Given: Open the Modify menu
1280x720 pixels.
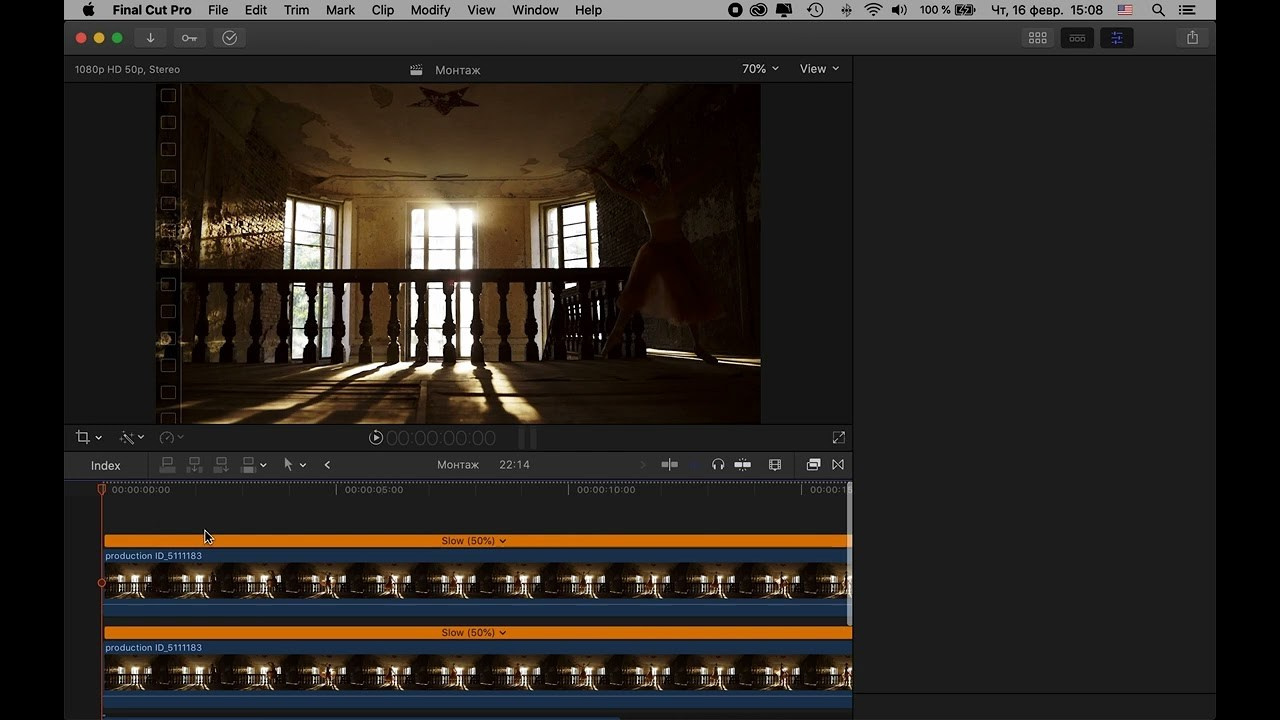Looking at the screenshot, I should (430, 10).
